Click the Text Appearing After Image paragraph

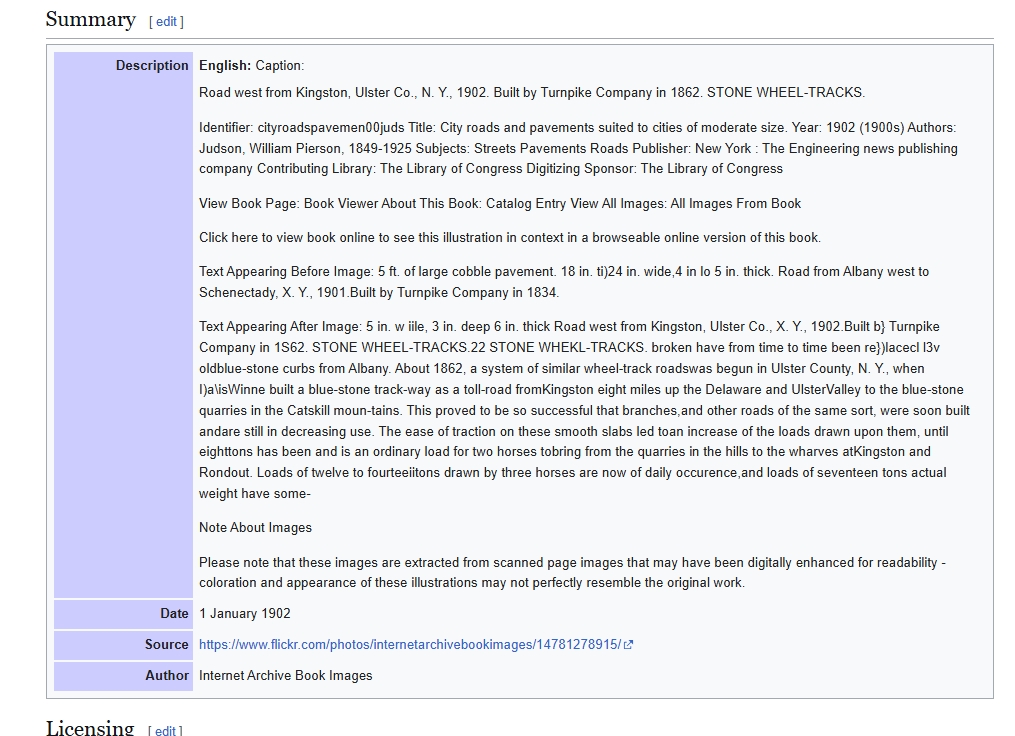584,410
